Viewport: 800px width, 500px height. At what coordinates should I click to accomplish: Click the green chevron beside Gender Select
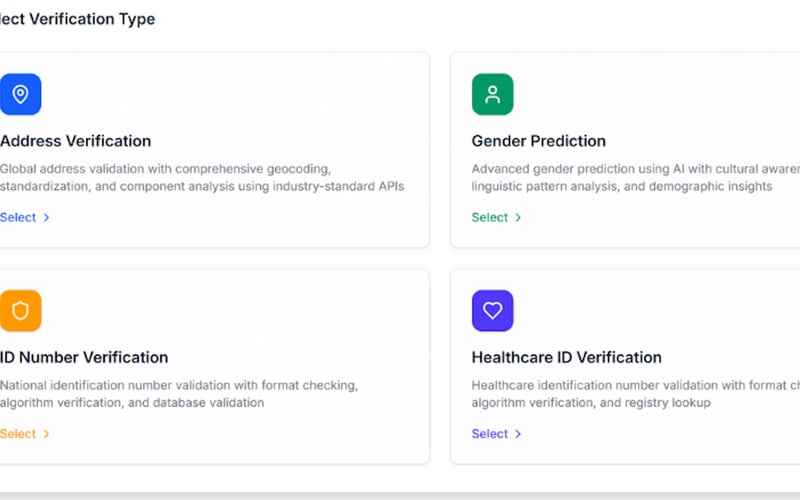pos(518,217)
